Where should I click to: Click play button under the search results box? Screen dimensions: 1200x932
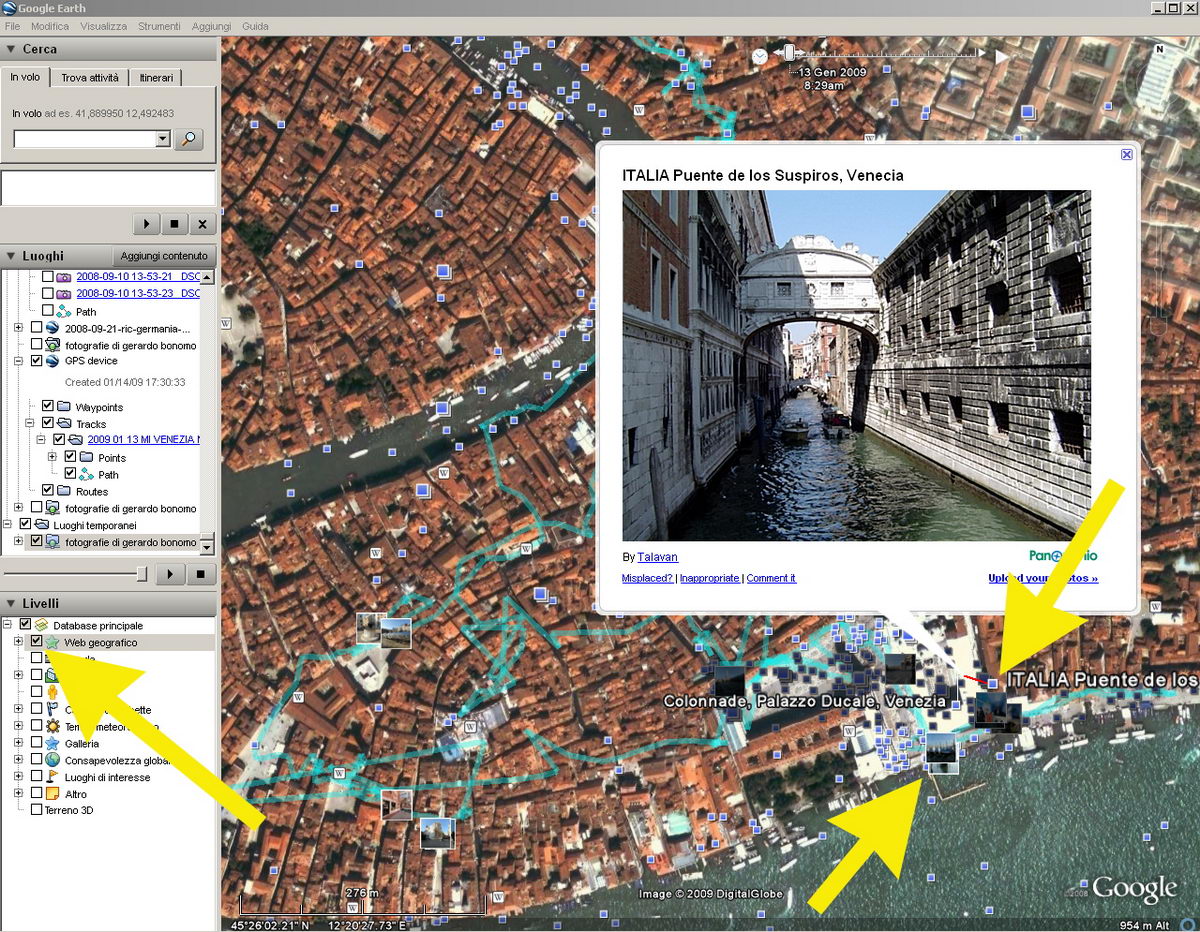click(146, 224)
